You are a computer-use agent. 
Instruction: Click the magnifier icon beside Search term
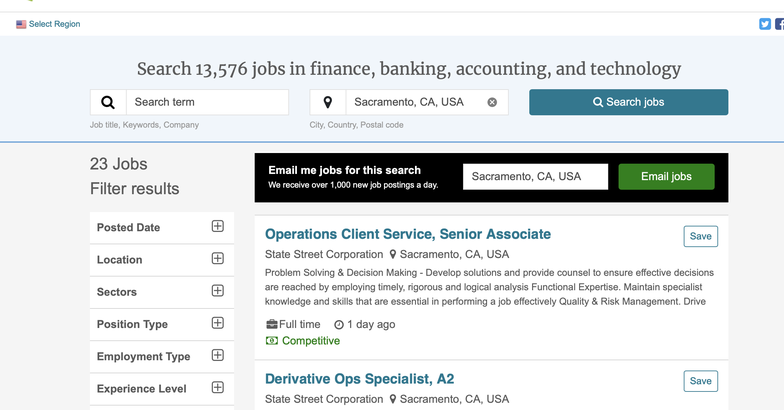pyautogui.click(x=108, y=102)
